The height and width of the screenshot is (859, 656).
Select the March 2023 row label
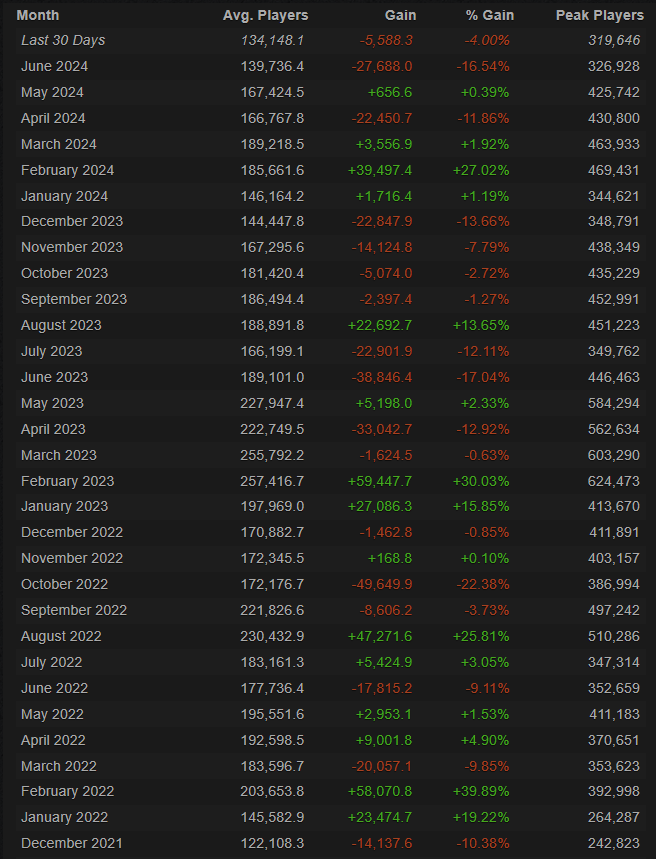coord(59,455)
